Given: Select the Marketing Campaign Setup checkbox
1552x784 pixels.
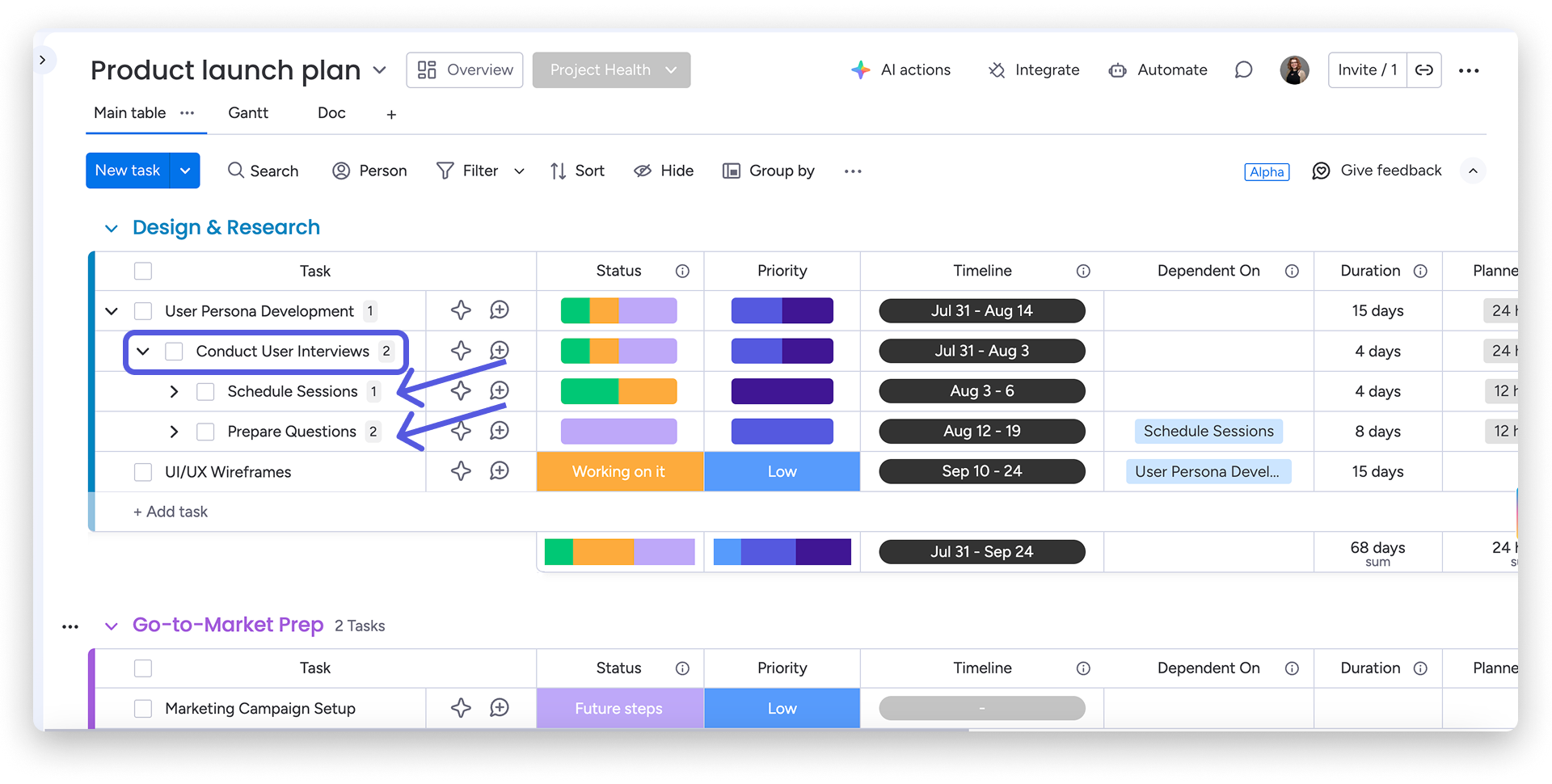Looking at the screenshot, I should pos(143,709).
